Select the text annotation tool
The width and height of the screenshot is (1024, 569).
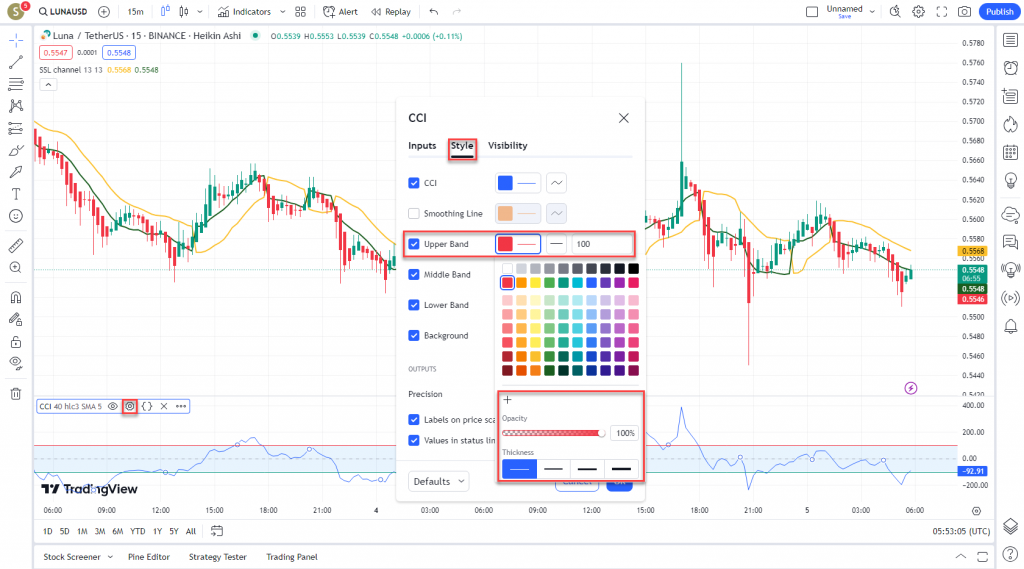pos(16,194)
